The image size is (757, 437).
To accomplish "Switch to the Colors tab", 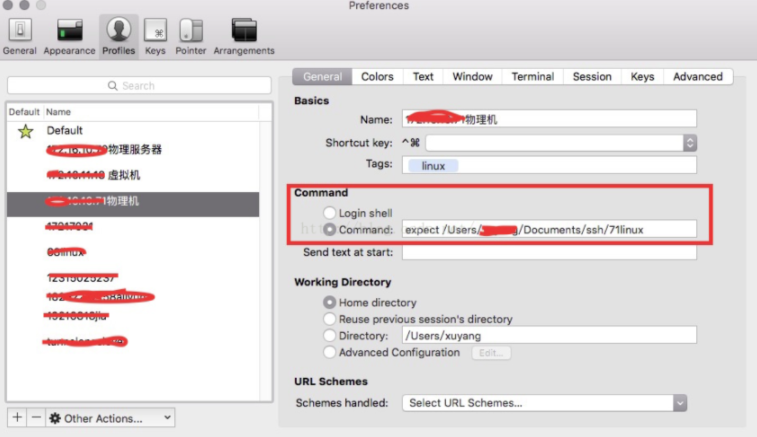I will pos(377,76).
